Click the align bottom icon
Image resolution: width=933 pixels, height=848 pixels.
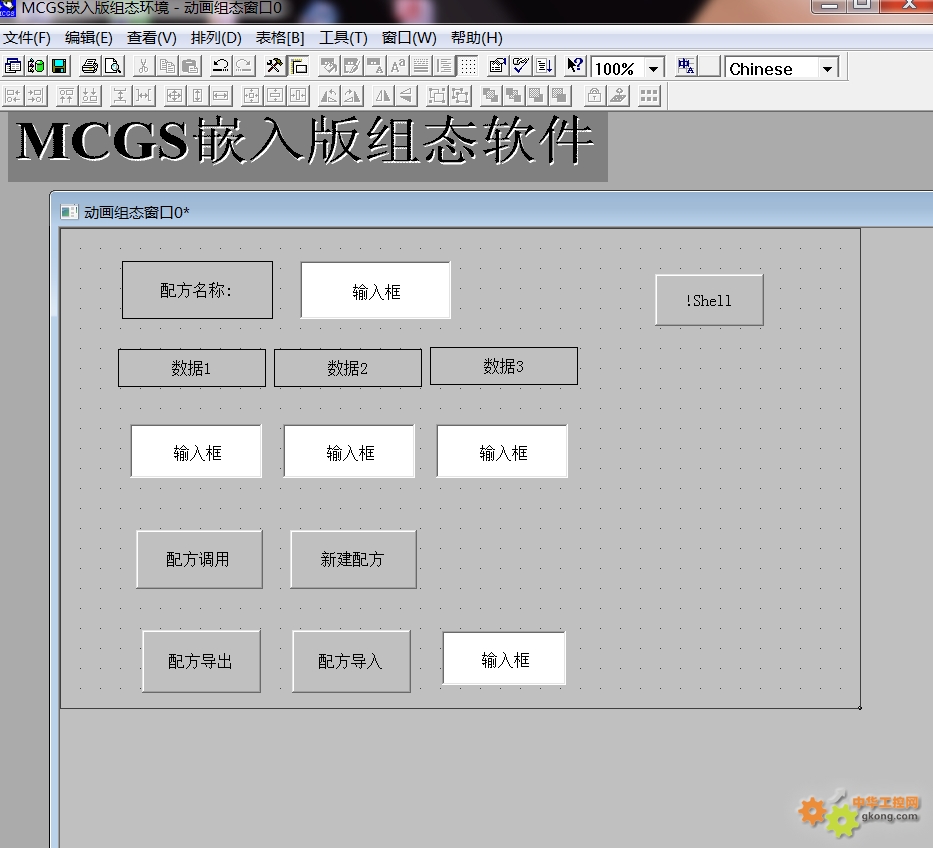(90, 95)
